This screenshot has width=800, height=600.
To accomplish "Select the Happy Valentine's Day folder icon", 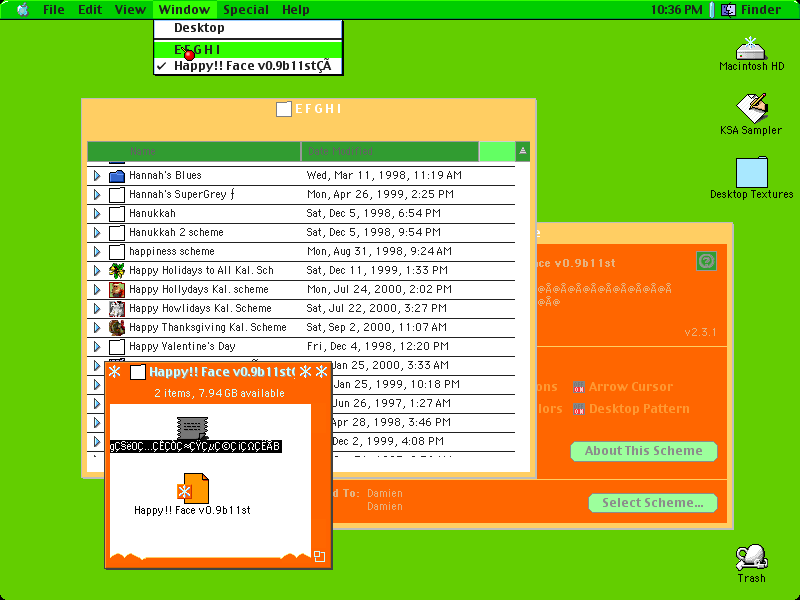I will [117, 347].
